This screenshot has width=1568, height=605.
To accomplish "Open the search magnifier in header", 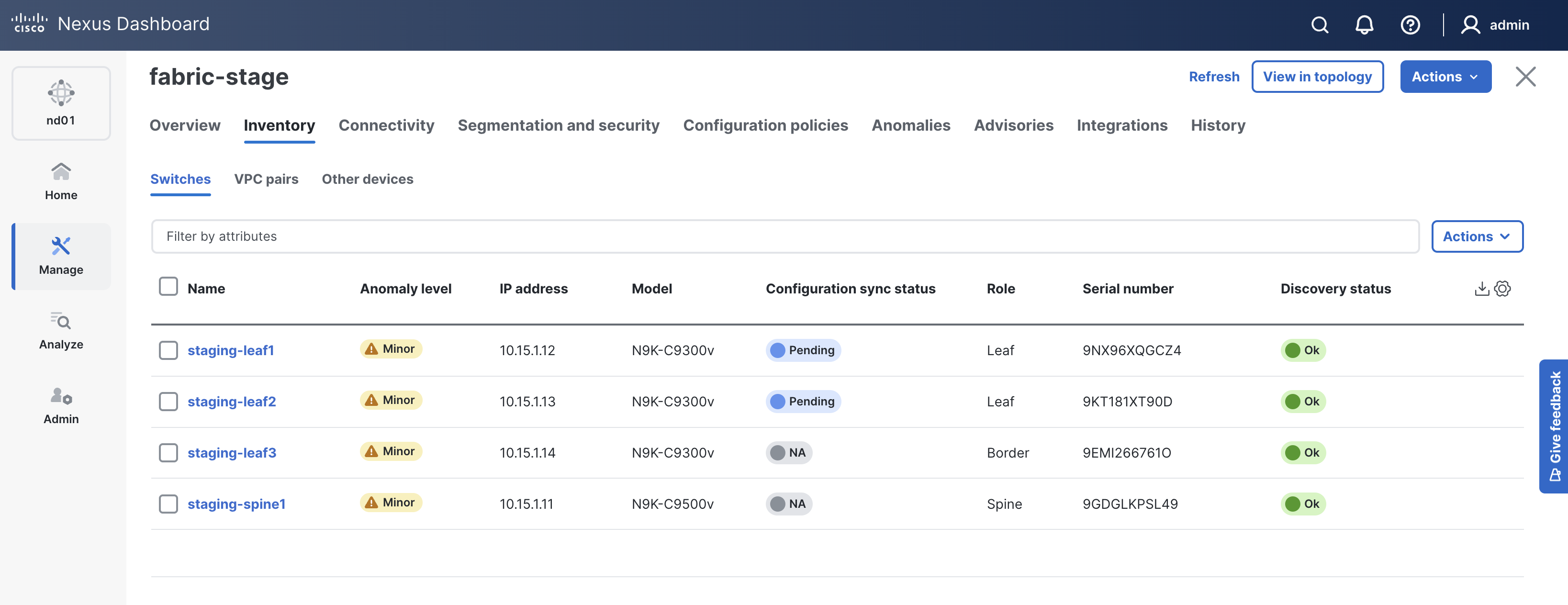I will click(1319, 25).
